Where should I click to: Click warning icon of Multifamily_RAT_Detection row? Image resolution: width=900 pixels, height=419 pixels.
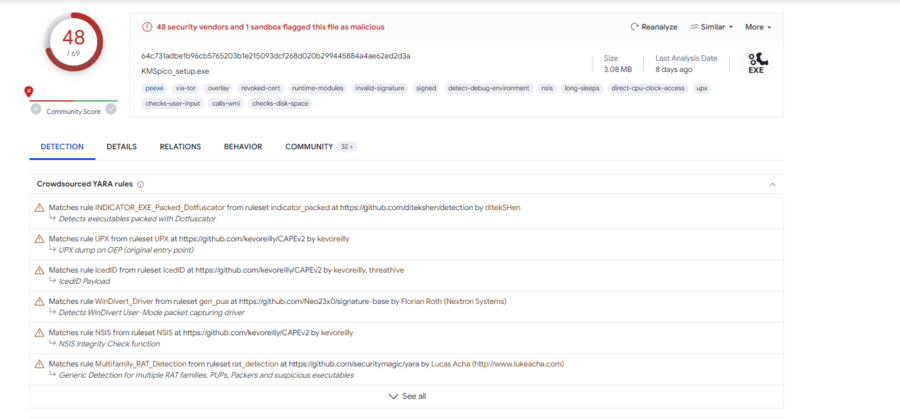(x=40, y=364)
